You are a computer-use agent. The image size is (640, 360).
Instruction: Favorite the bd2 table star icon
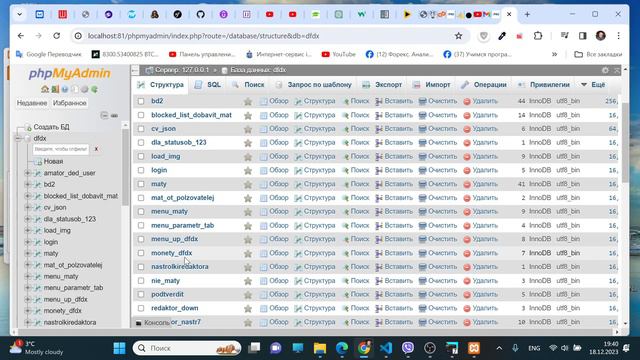coord(248,102)
